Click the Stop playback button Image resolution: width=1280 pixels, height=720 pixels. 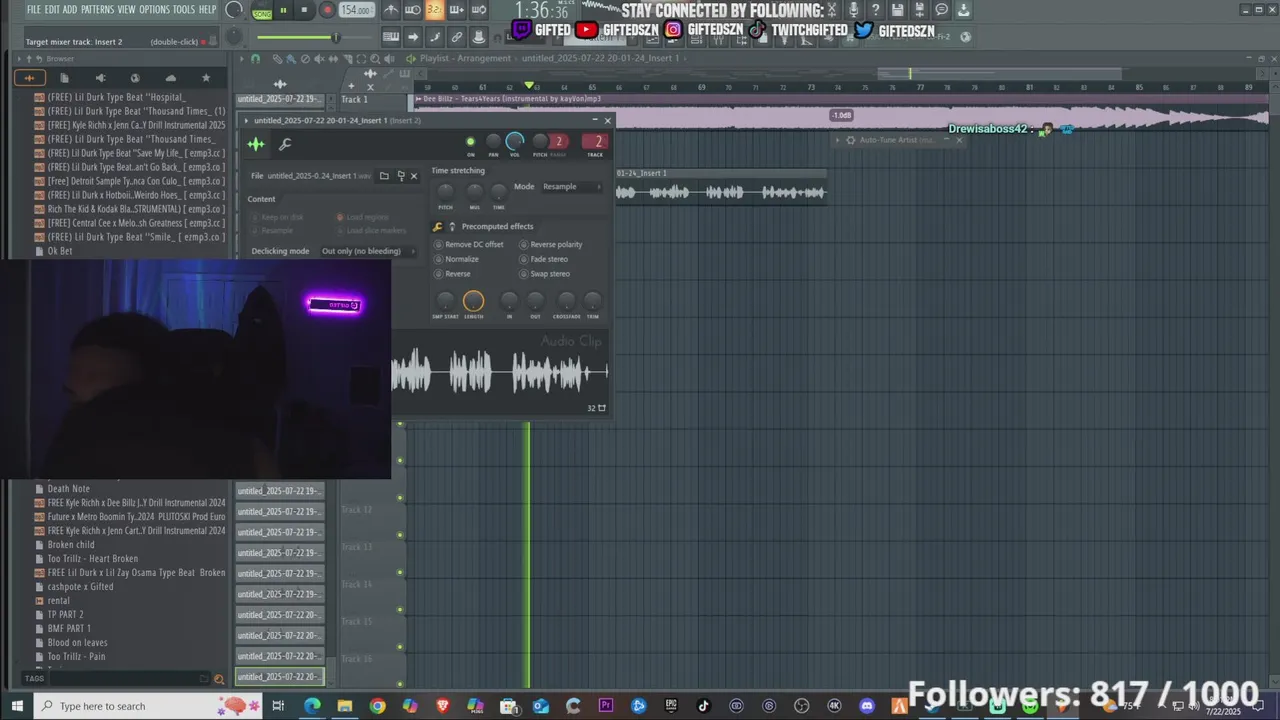point(304,11)
